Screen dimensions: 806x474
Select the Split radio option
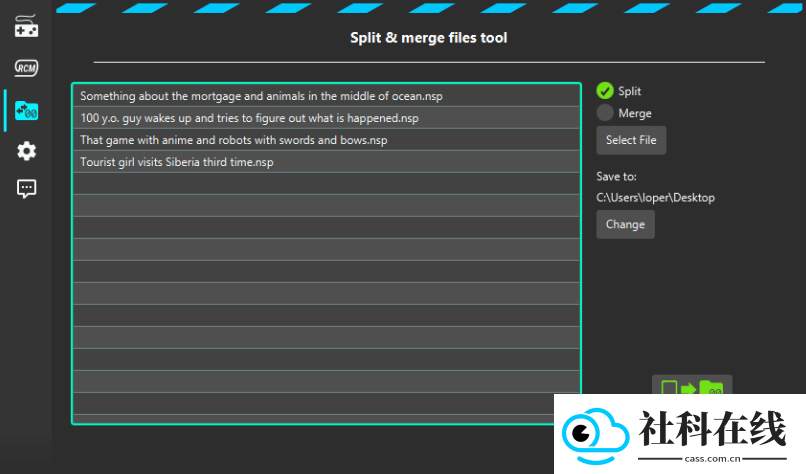(x=619, y=91)
